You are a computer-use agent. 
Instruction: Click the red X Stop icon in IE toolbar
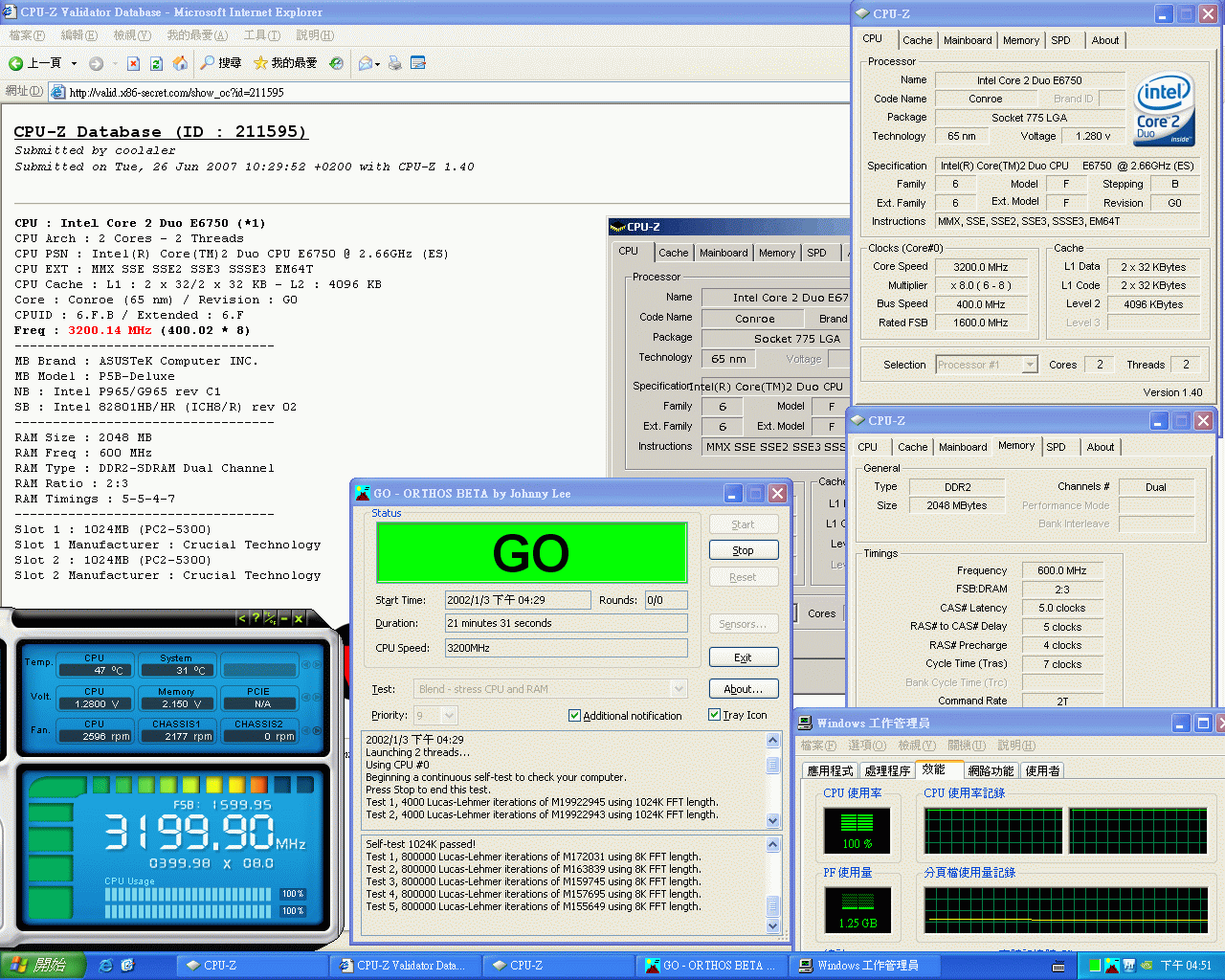(x=133, y=63)
